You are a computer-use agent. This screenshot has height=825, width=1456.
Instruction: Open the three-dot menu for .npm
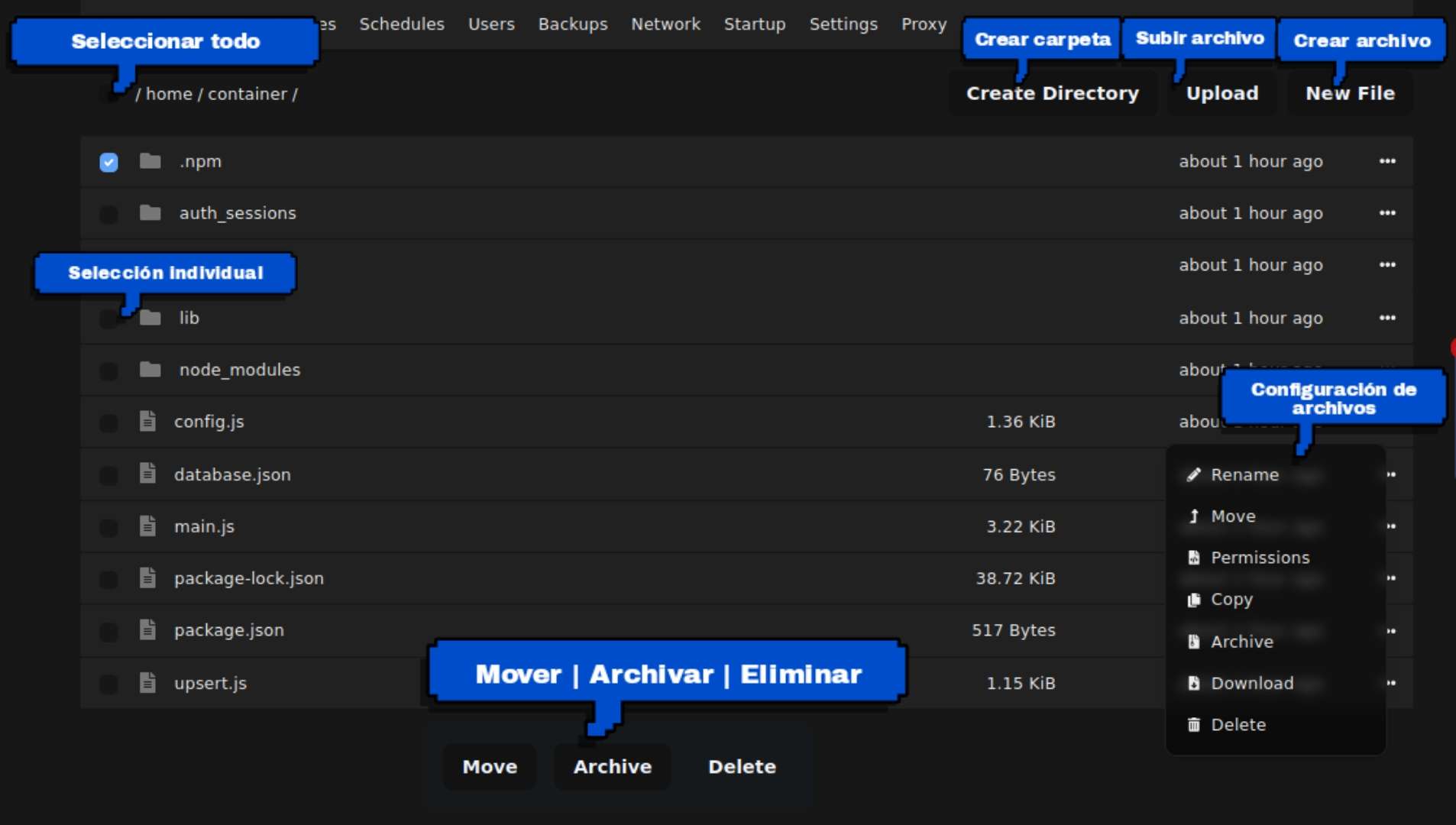pos(1387,161)
